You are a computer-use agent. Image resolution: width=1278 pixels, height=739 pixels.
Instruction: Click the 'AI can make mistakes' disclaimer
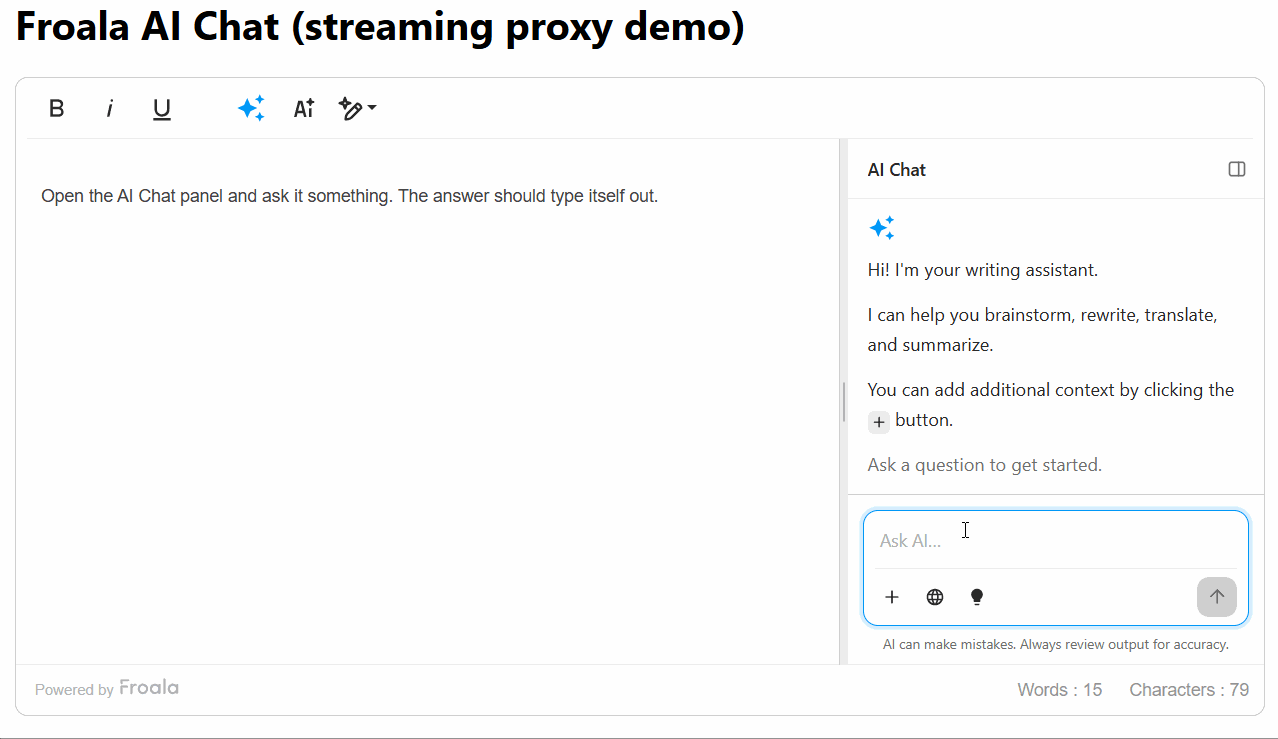1056,645
